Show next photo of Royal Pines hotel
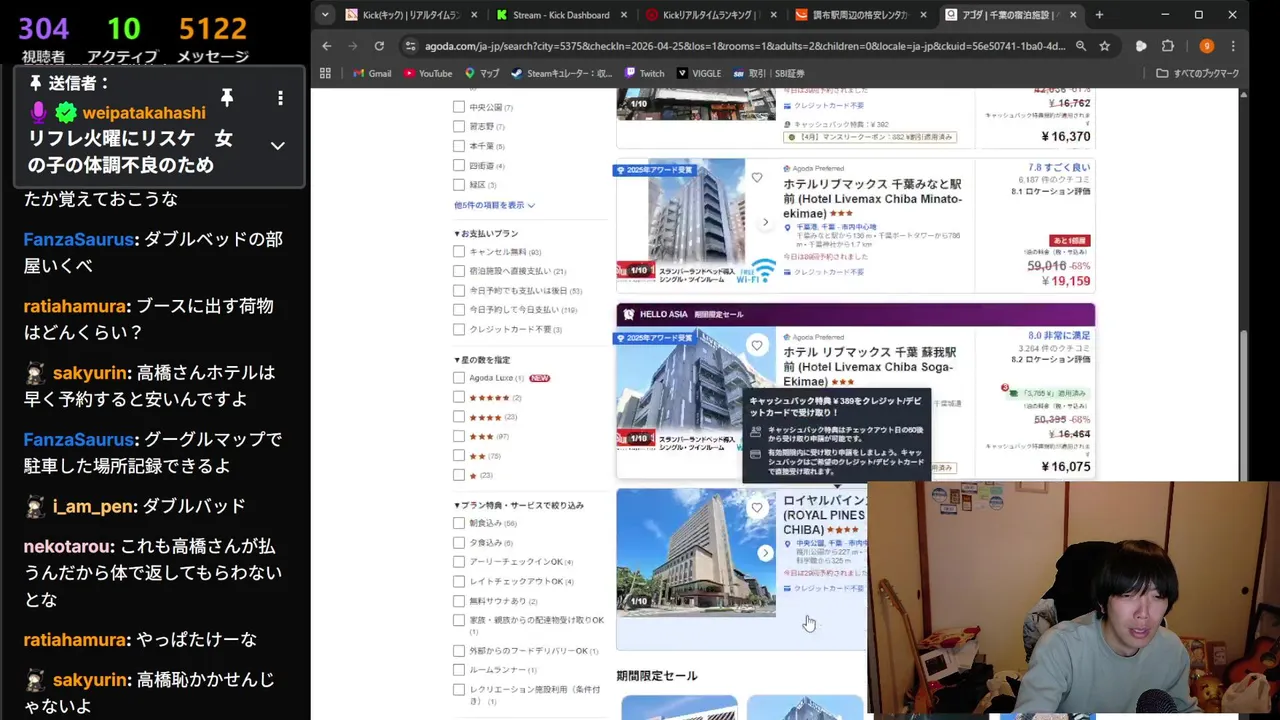Viewport: 1280px width, 720px height. point(765,553)
